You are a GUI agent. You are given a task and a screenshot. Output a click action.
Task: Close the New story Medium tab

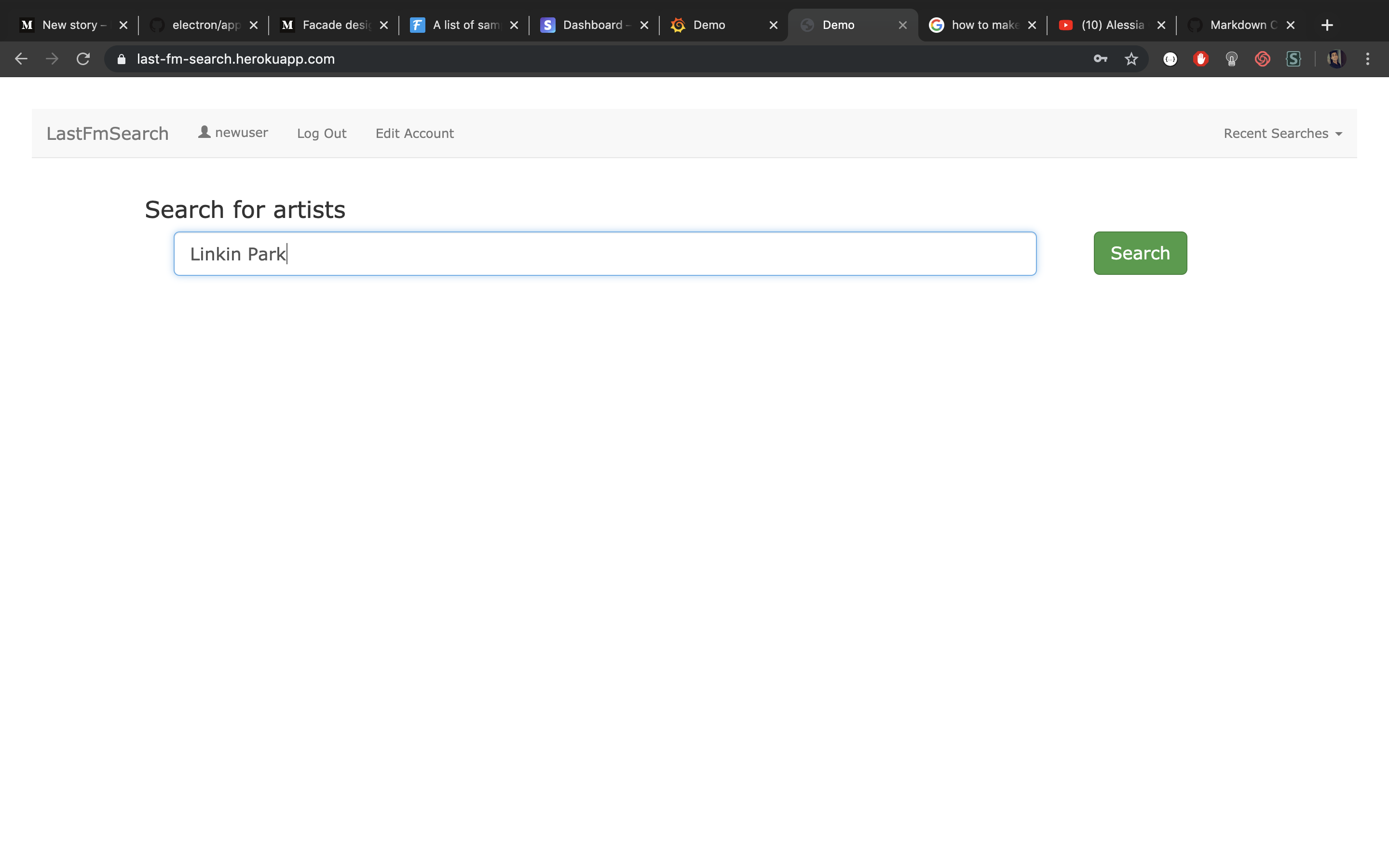123,25
